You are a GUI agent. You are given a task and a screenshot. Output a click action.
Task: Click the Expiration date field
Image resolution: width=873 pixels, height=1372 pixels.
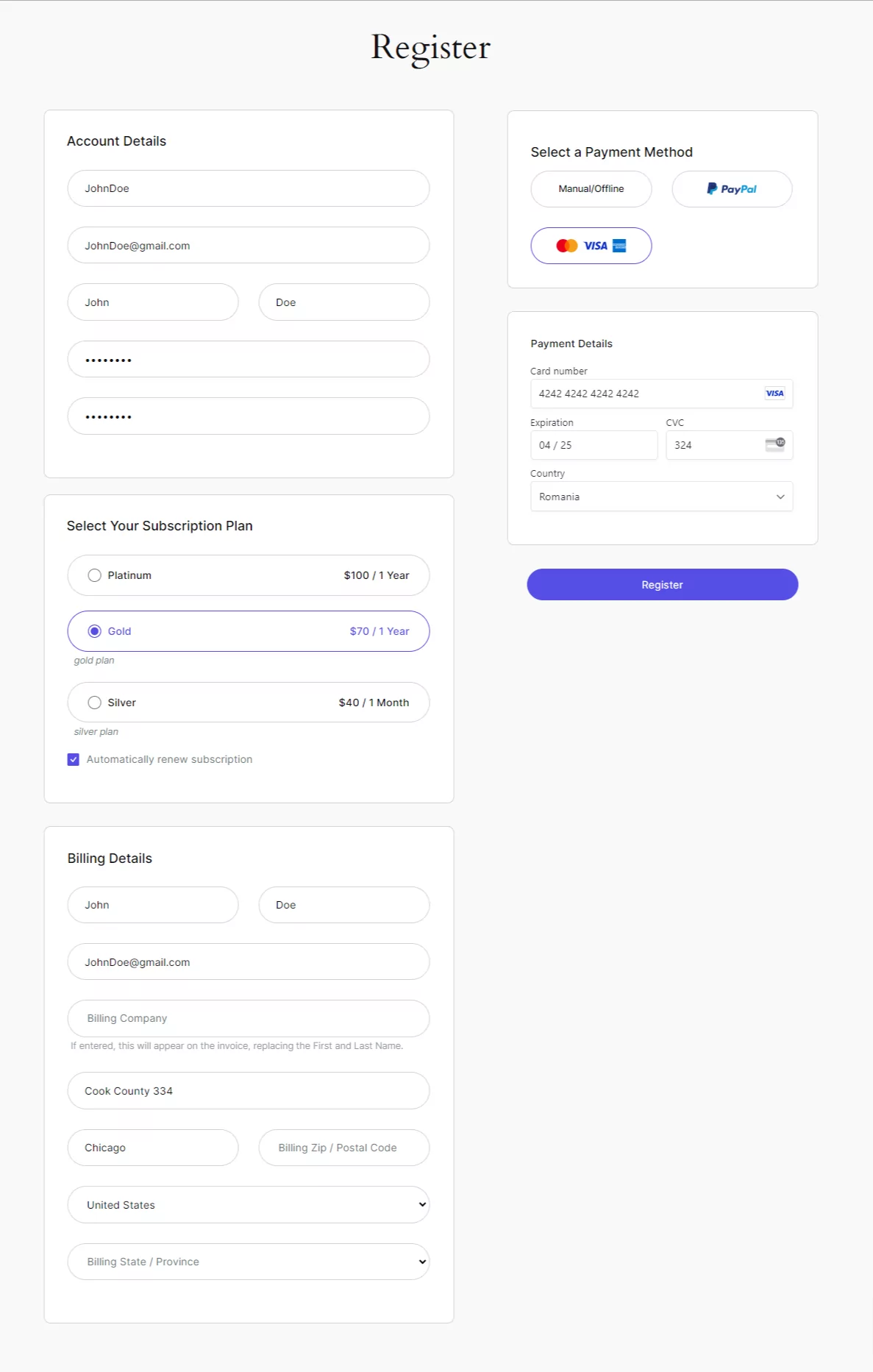click(594, 445)
